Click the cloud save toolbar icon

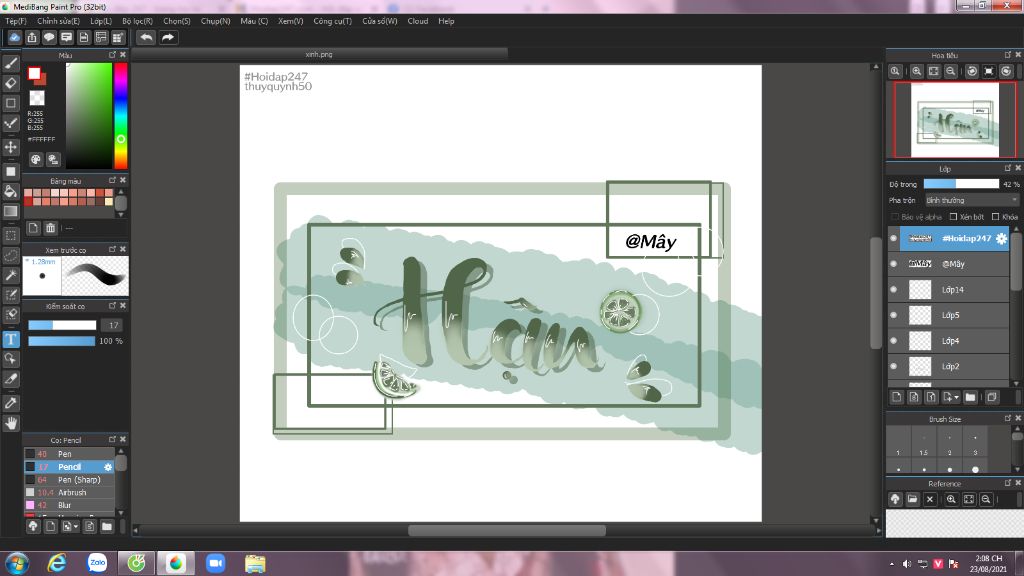click(14, 37)
